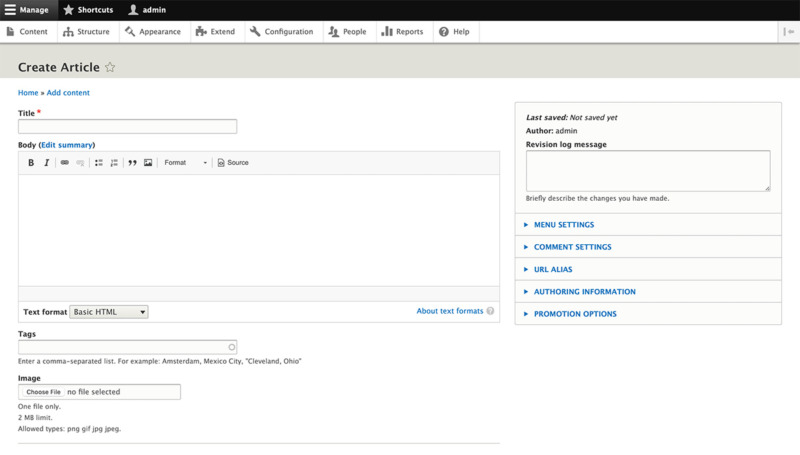Add page to shortcuts with star icon
Image resolution: width=800 pixels, height=455 pixels.
[110, 68]
